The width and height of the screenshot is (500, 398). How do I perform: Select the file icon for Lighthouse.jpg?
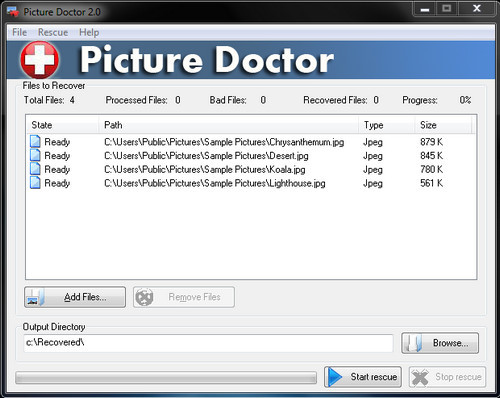click(x=35, y=183)
